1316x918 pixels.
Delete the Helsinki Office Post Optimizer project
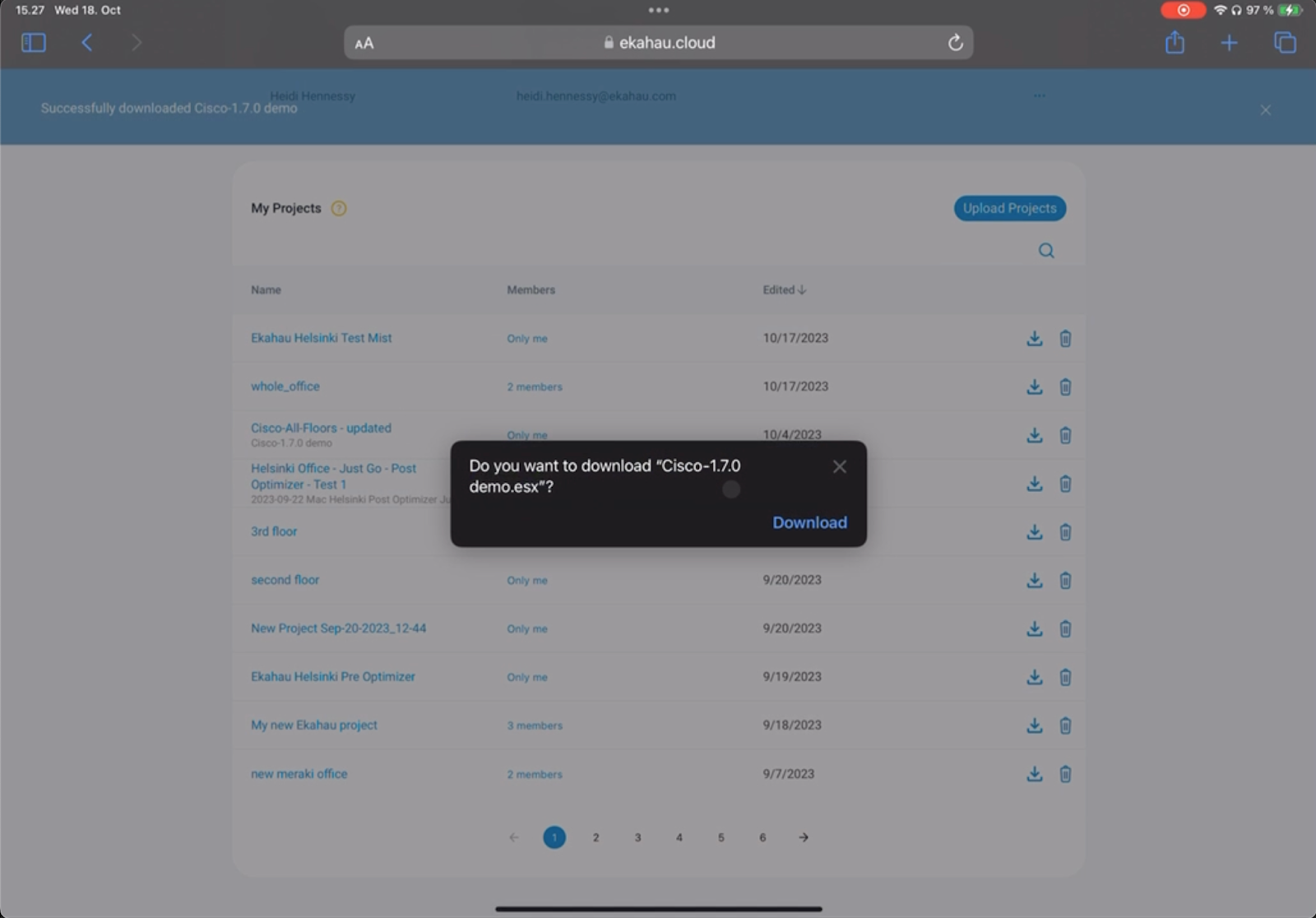[1065, 484]
